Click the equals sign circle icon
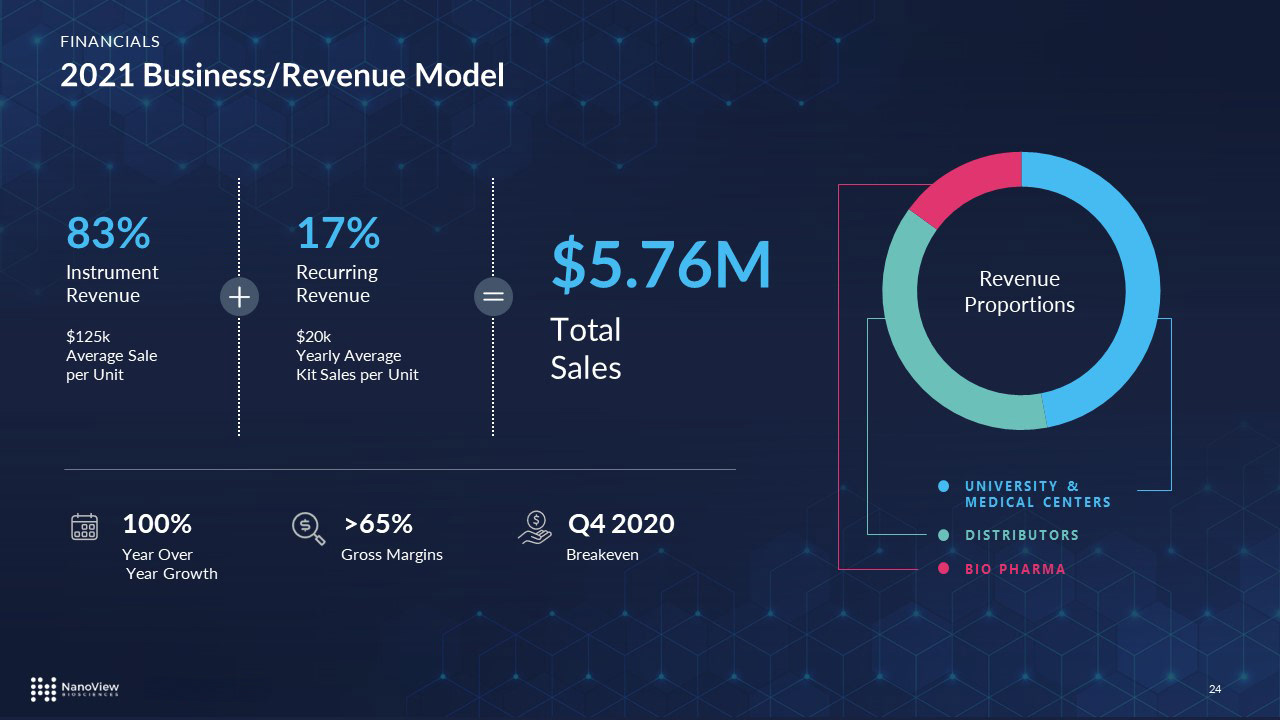Screen dimensions: 1280x720 pos(493,297)
